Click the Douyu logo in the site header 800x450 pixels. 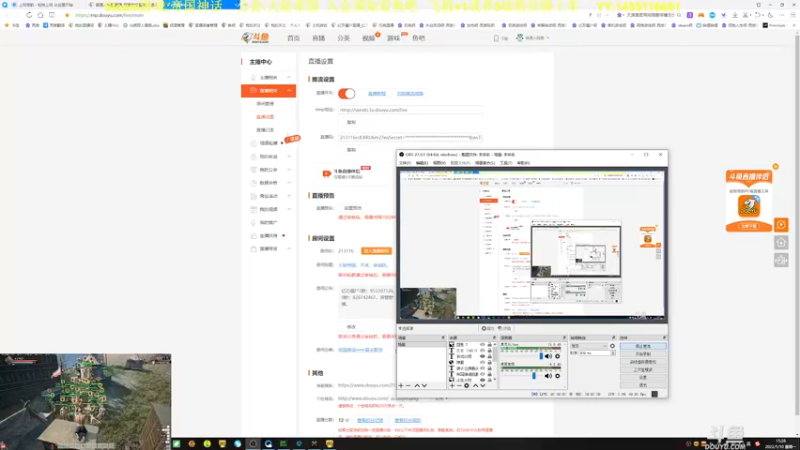point(255,38)
